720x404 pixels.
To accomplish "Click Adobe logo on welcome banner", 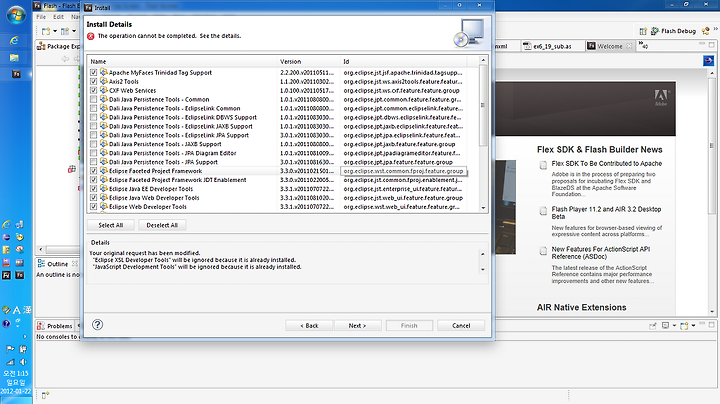I will coord(661,97).
